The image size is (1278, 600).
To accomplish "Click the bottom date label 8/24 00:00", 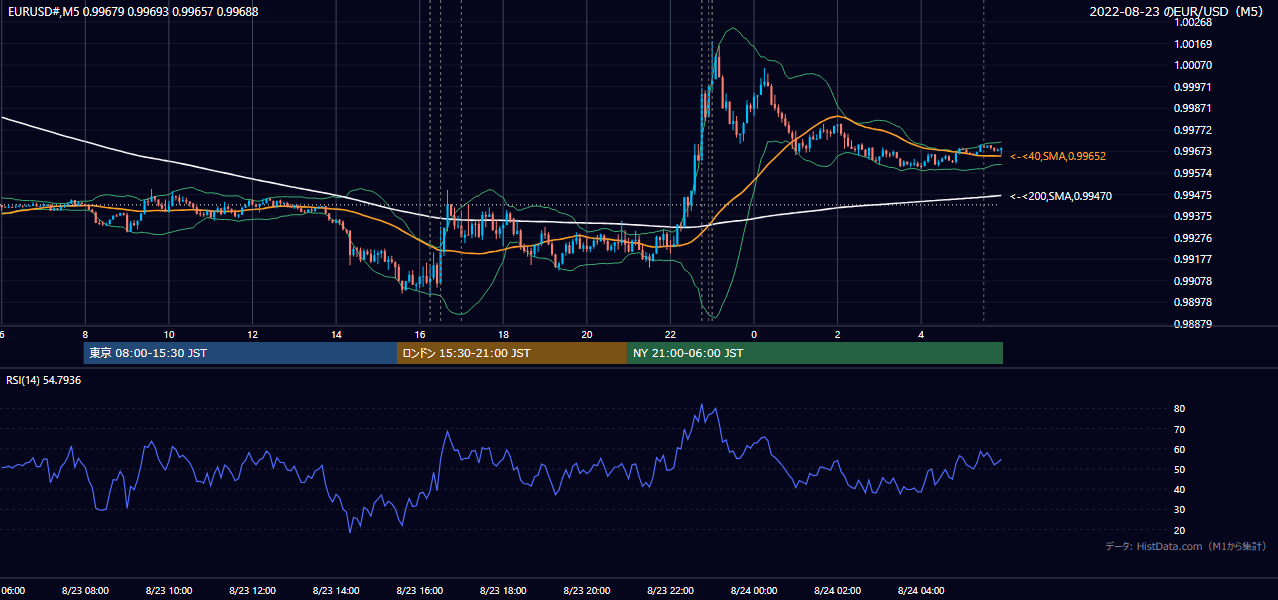I will pos(754,591).
